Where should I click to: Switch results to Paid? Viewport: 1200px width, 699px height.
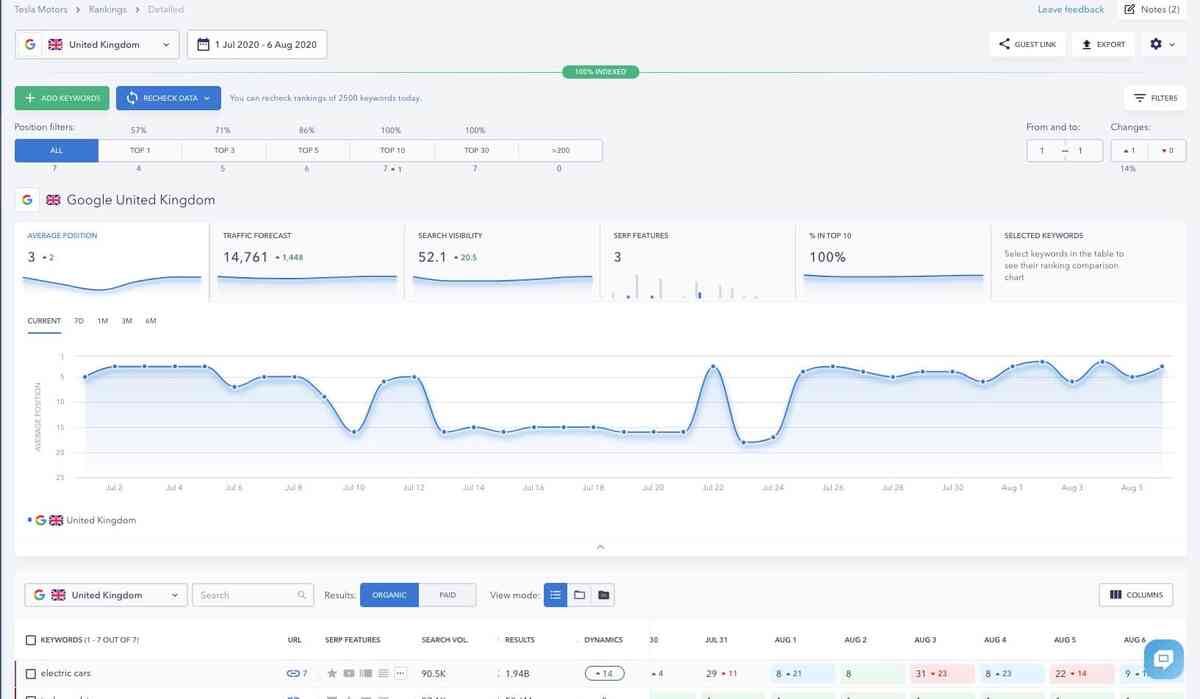point(447,595)
